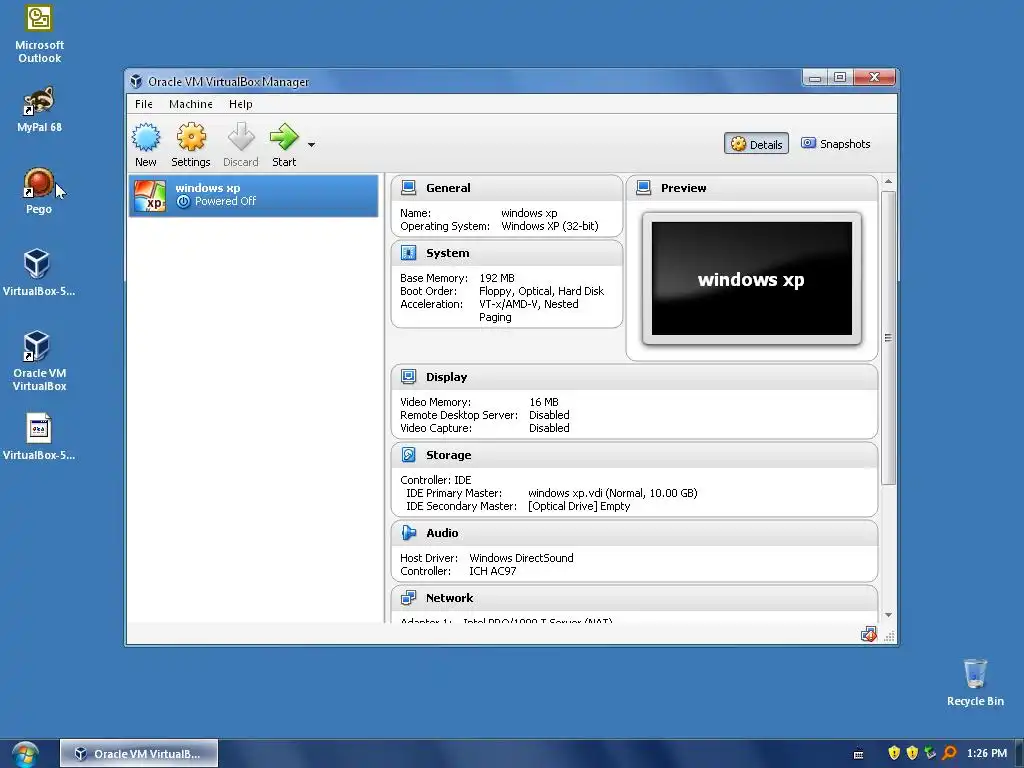Screen dimensions: 1024x768
Task: Open the Machine menu
Action: 191,104
